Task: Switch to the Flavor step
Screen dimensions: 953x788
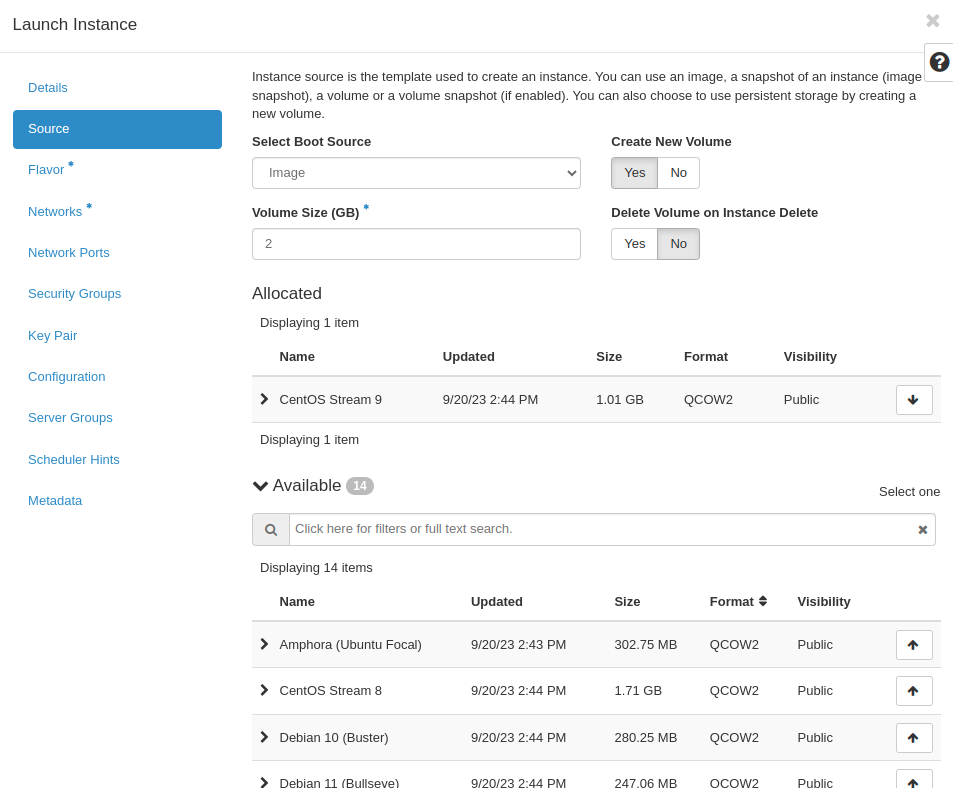Action: 44,169
